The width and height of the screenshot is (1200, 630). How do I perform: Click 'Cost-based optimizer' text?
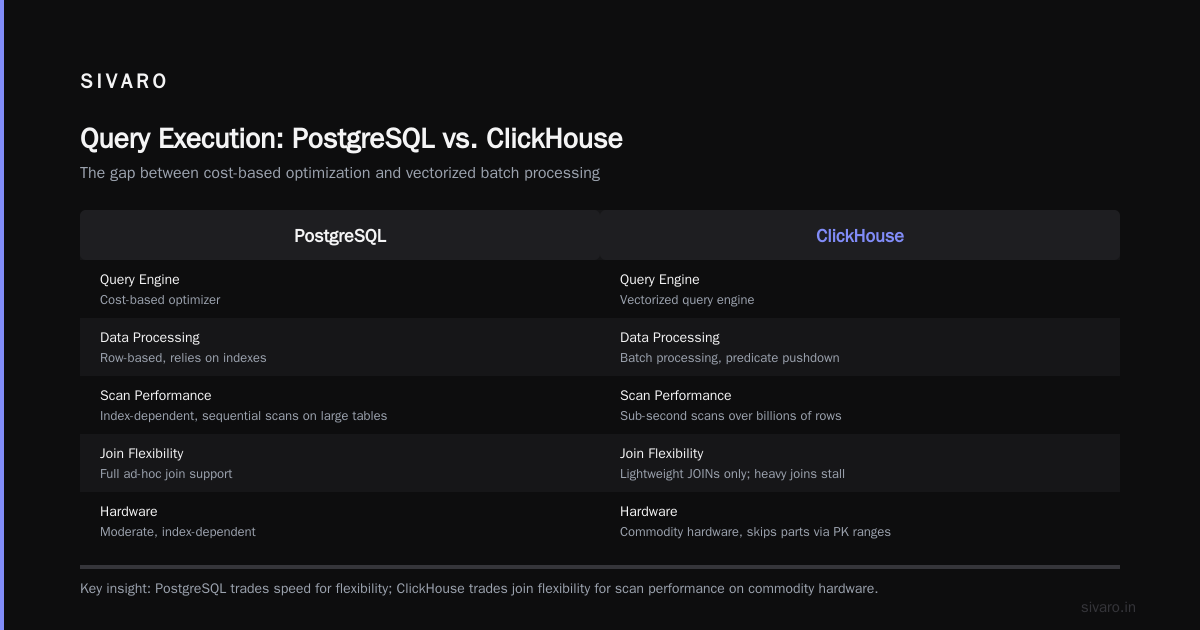160,300
